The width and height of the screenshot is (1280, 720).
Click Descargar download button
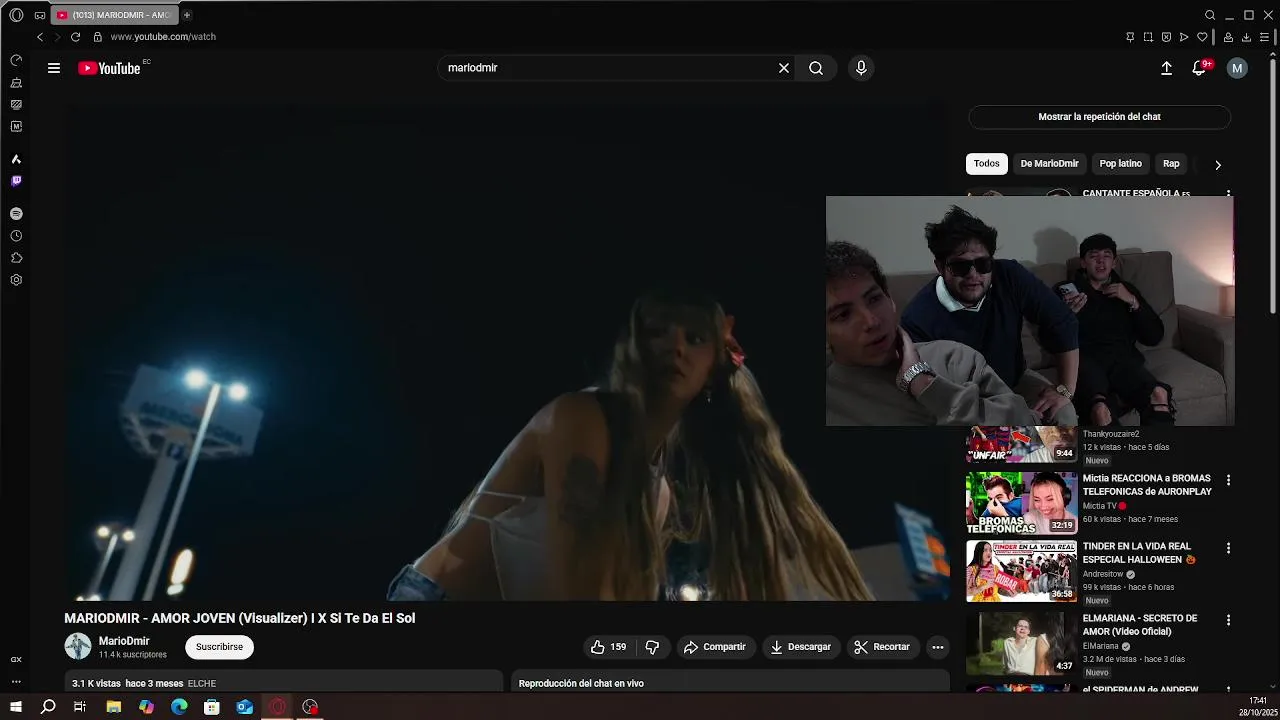800,647
